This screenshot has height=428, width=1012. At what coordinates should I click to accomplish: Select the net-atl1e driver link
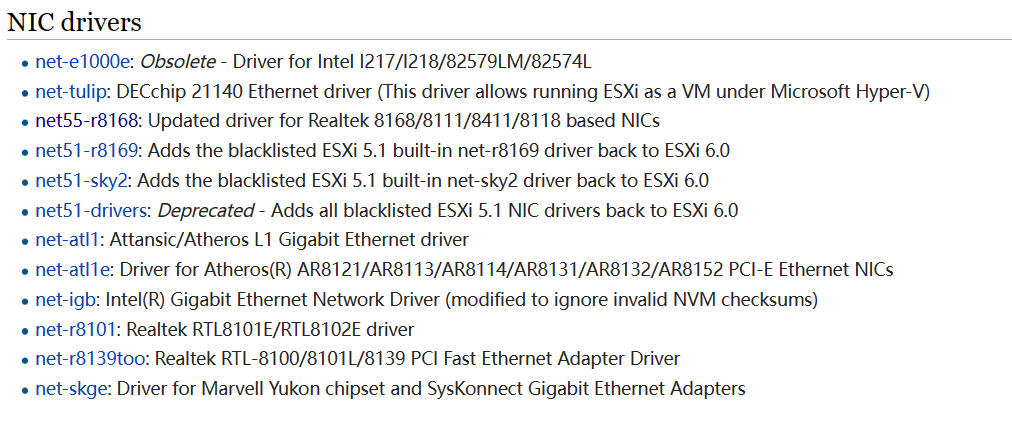(73, 270)
